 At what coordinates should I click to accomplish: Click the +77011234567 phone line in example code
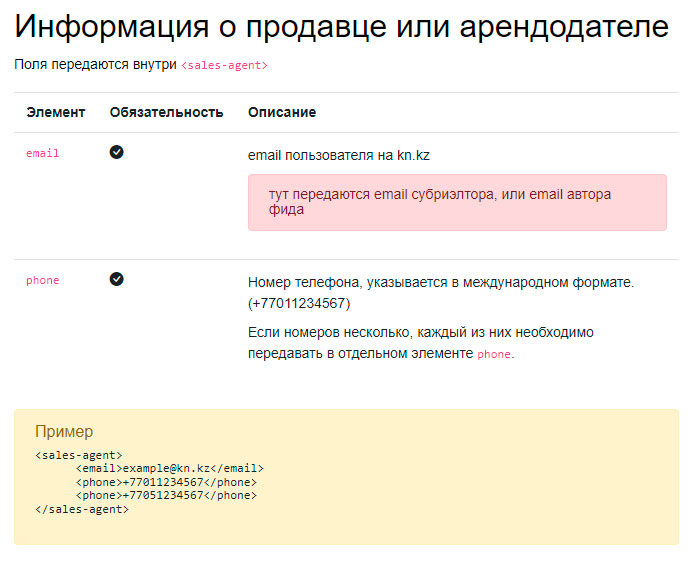(166, 481)
